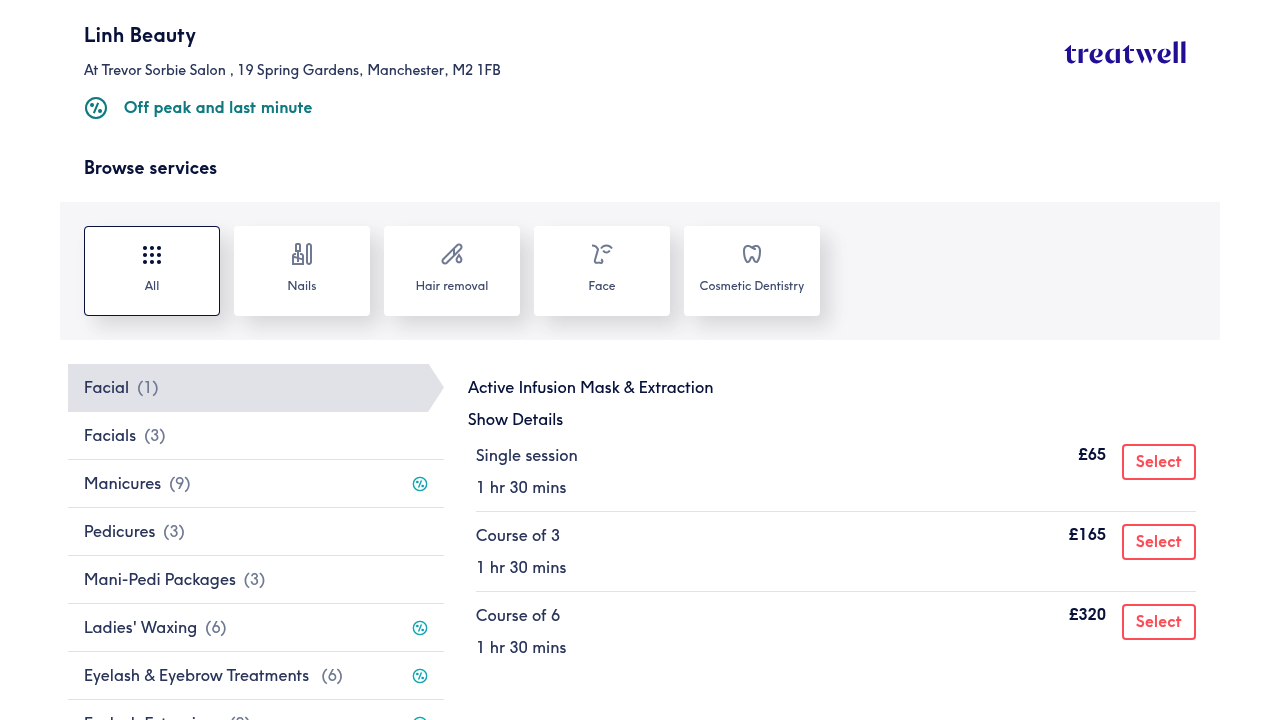Screen dimensions: 1280x720
Task: Open the Cosmetic Dentistry tooth icon
Action: tap(752, 255)
